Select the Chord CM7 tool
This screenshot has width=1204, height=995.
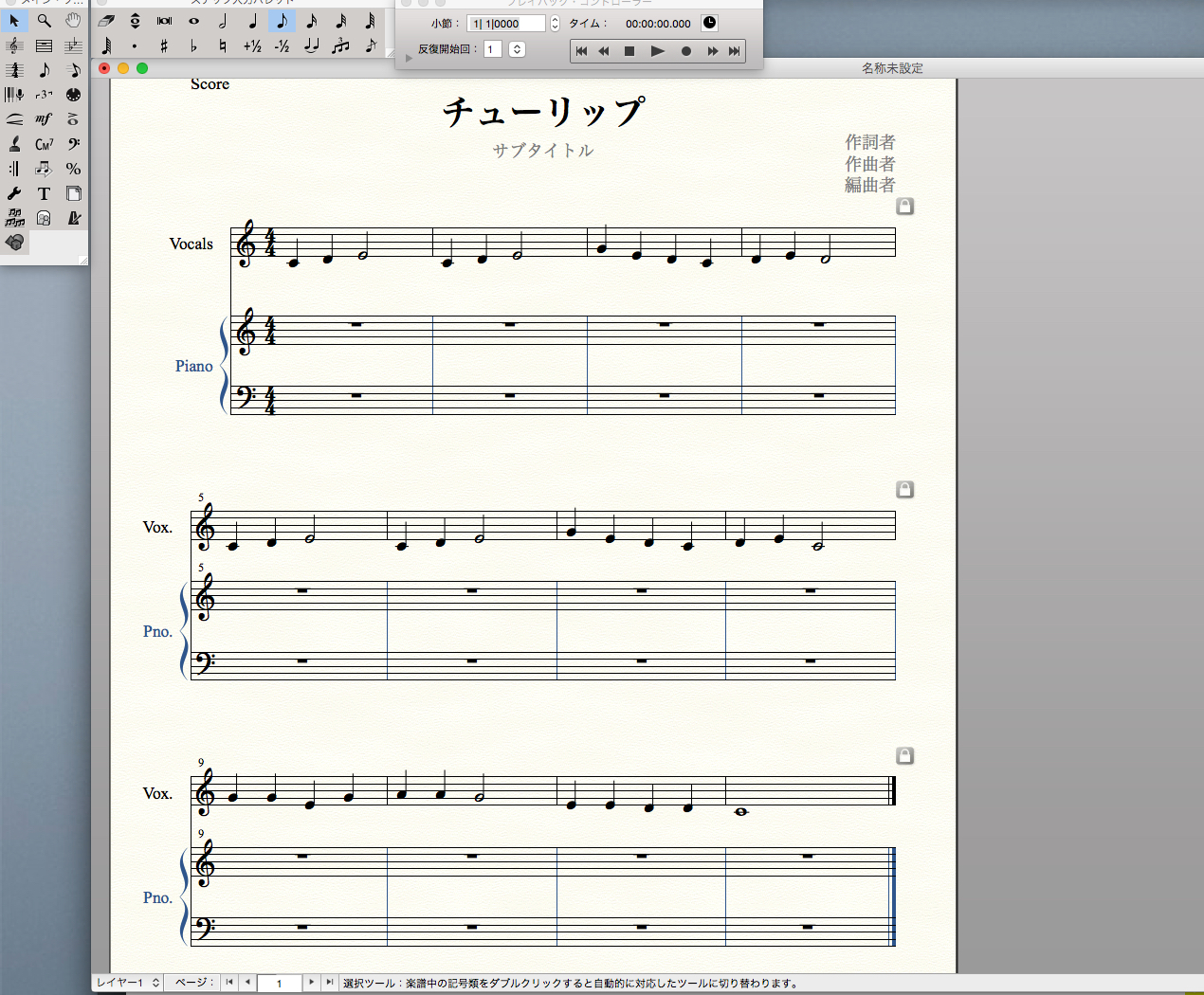pyautogui.click(x=44, y=144)
